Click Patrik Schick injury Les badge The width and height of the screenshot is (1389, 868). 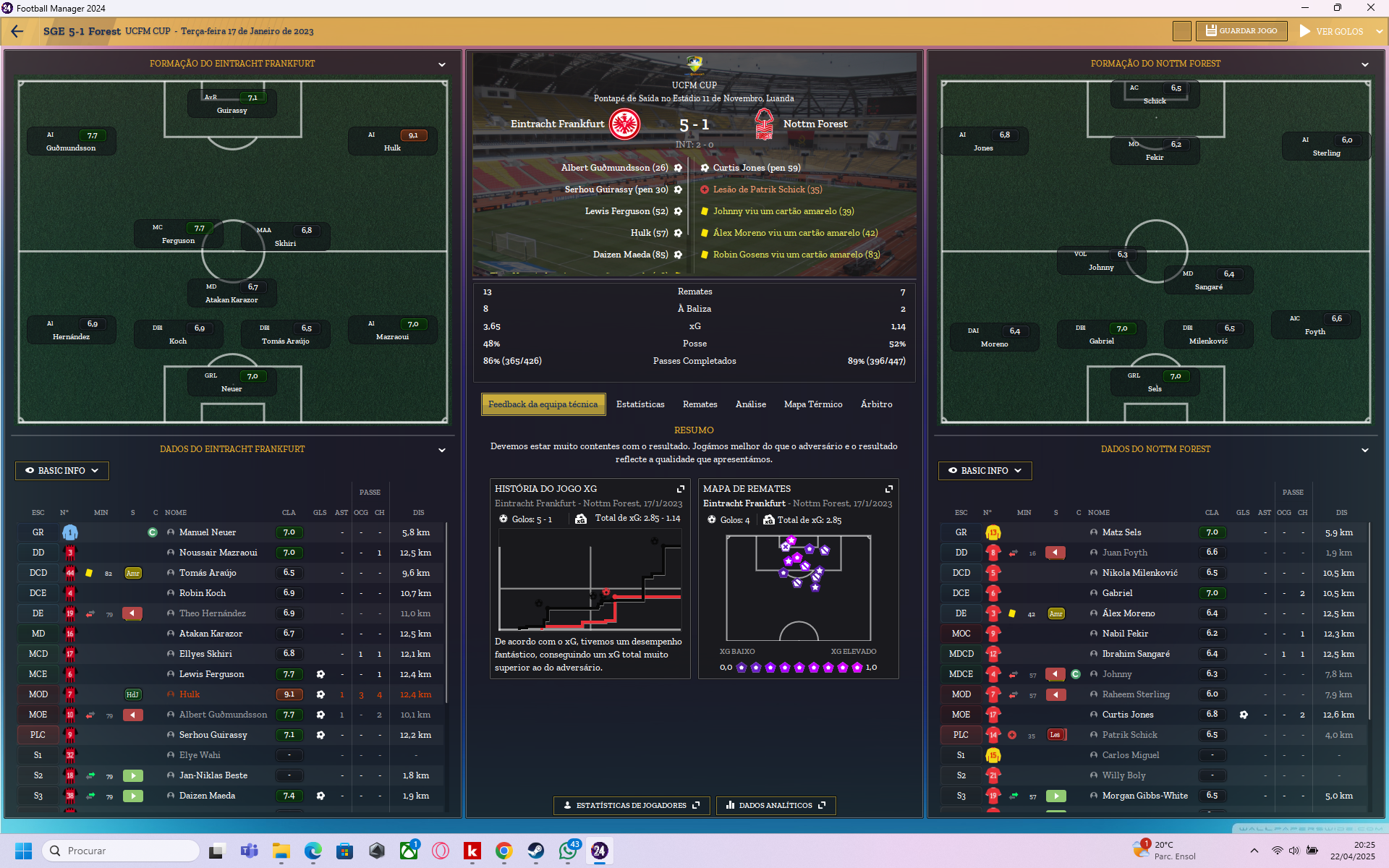pos(1055,735)
